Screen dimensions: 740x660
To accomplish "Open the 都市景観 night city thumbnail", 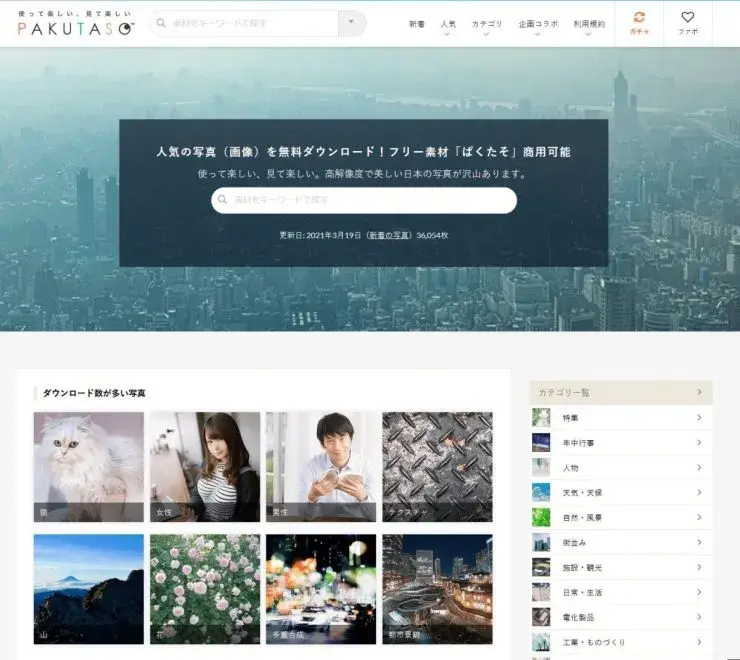I will tap(437, 589).
